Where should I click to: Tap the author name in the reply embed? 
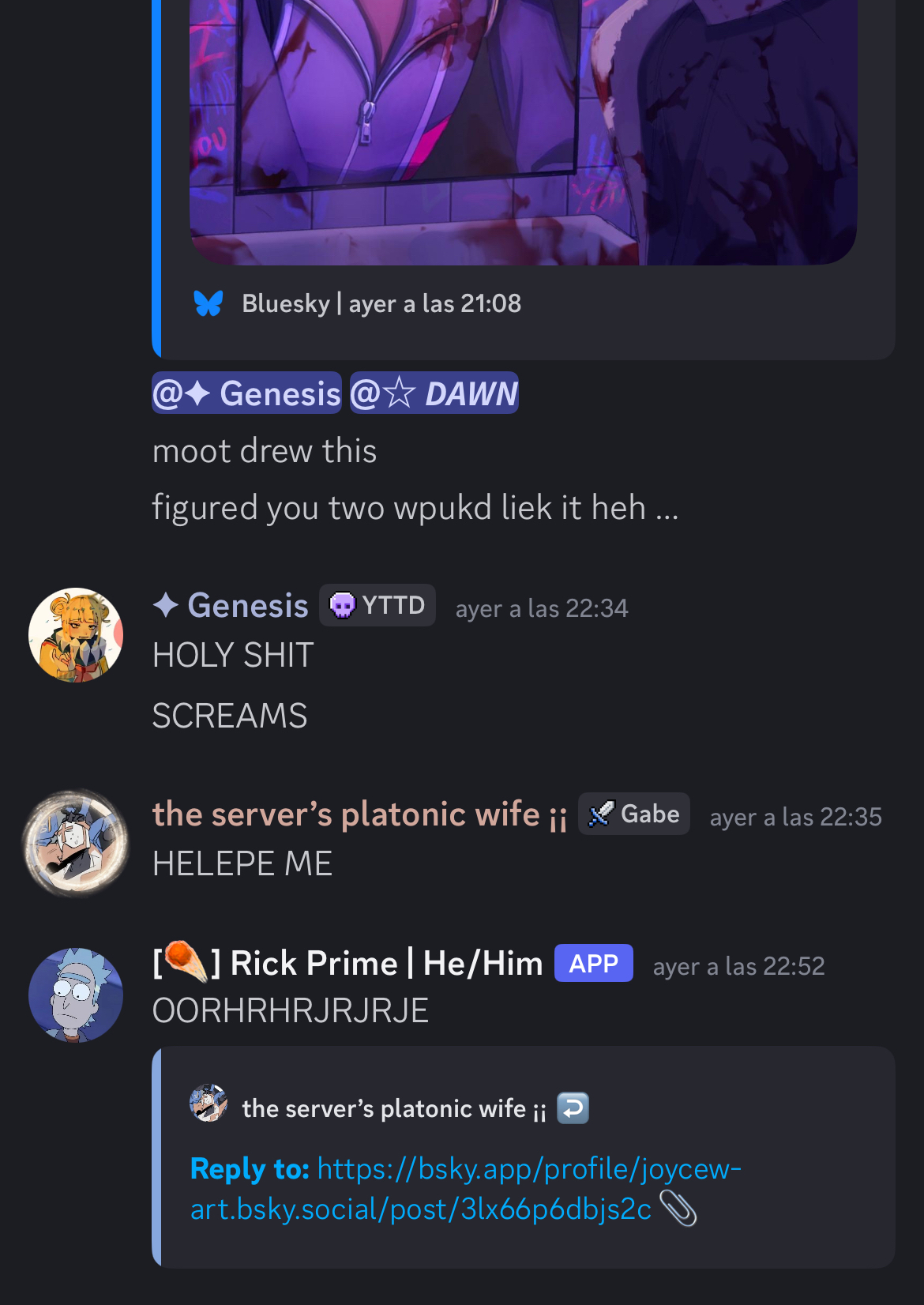pos(394,1108)
